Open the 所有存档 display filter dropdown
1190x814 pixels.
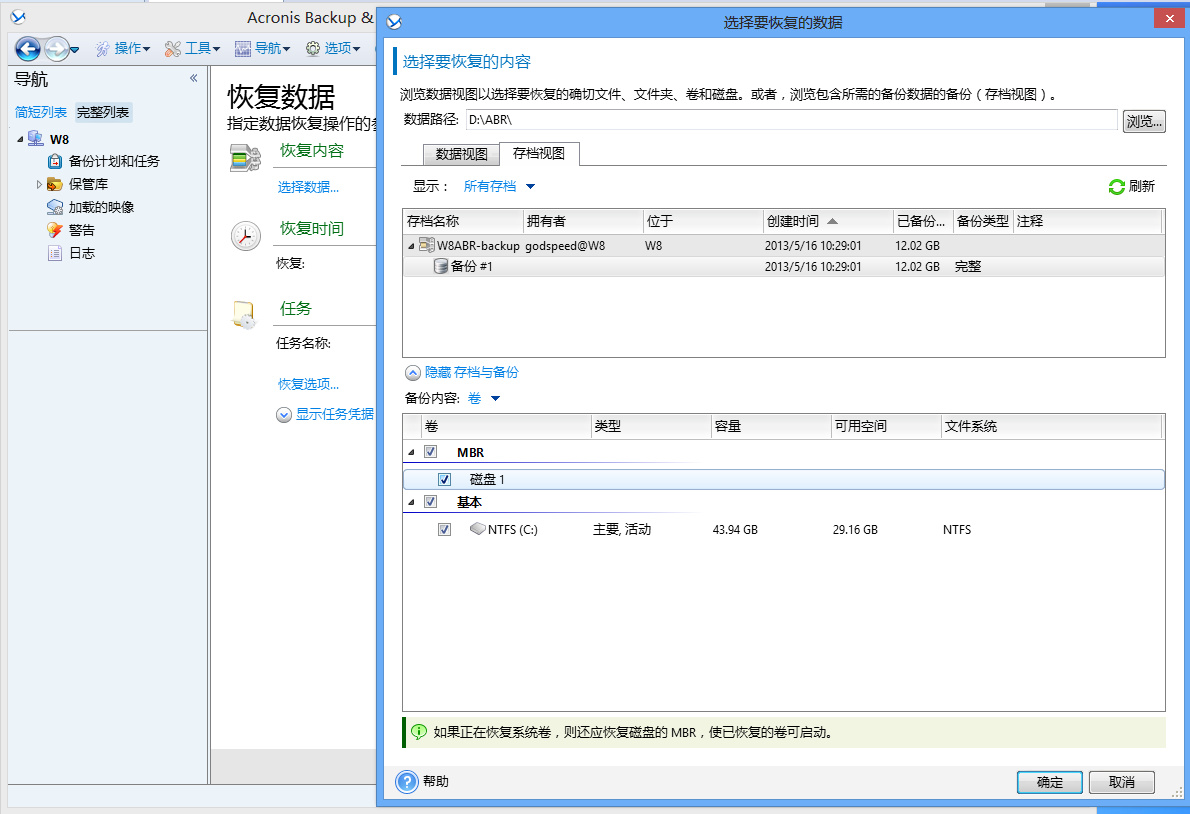[499, 187]
